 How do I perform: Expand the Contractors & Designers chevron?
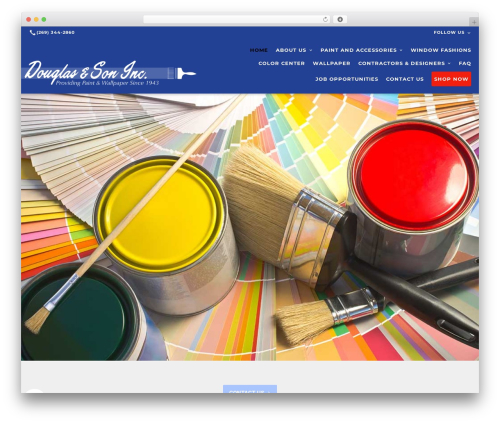[449, 63]
